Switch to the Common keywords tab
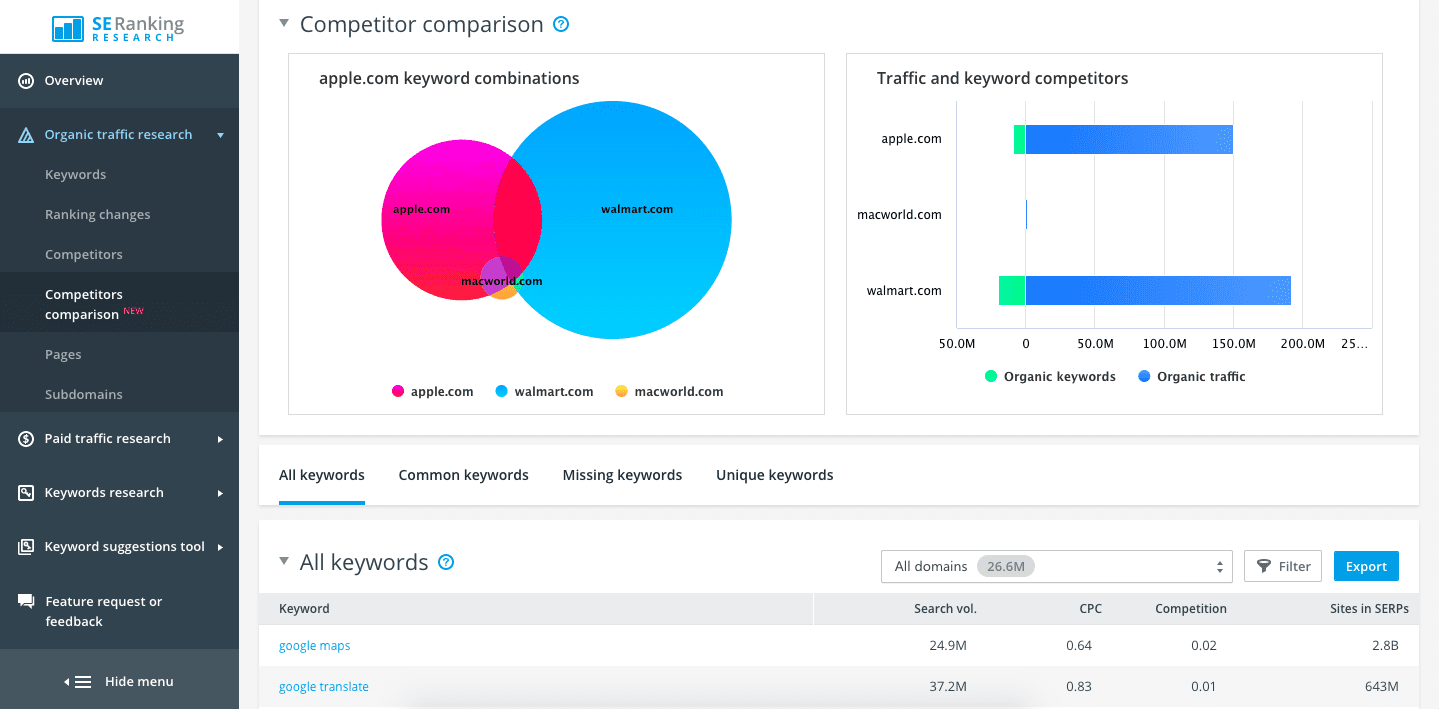The image size is (1439, 709). click(x=463, y=475)
